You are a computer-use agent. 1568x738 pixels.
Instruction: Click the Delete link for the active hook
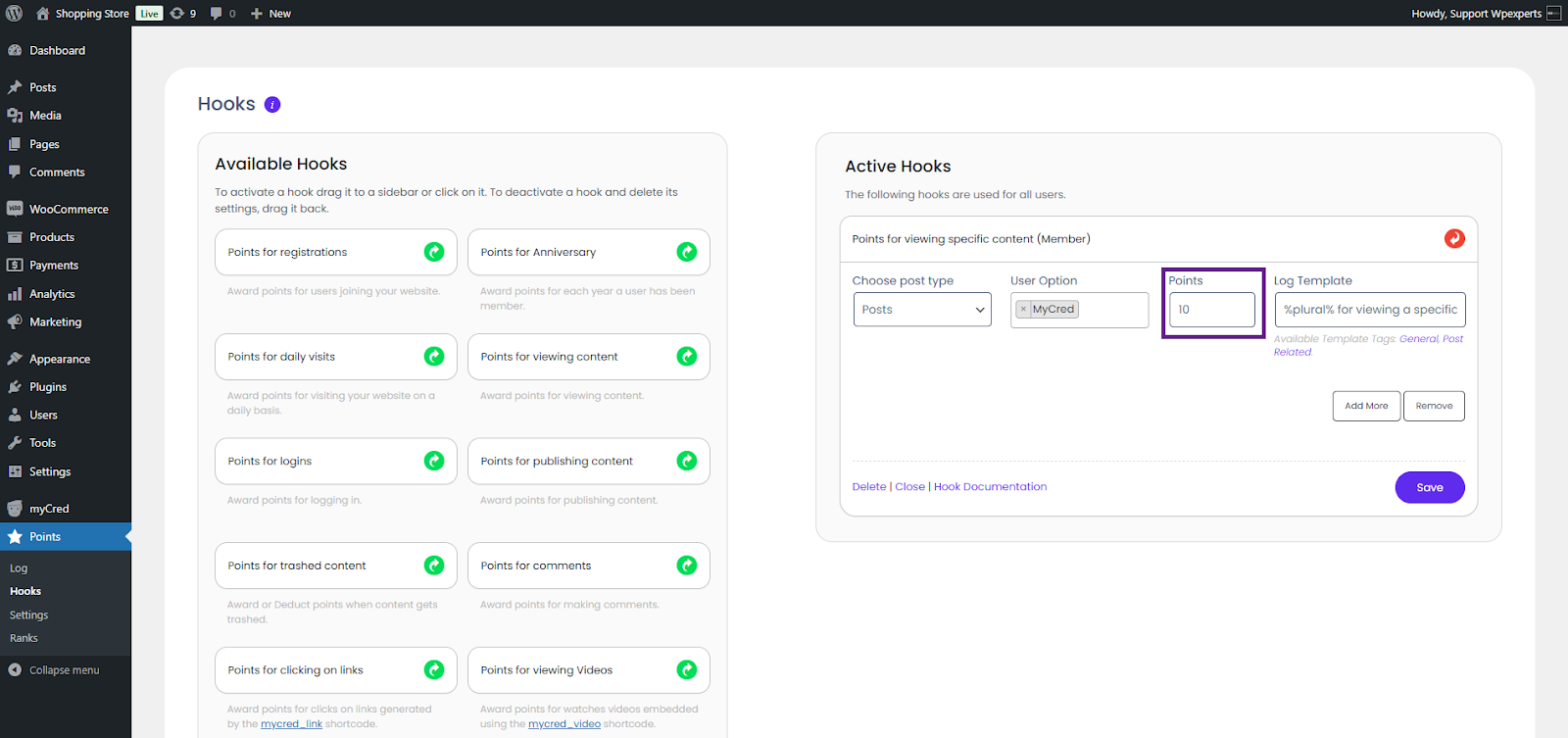868,487
